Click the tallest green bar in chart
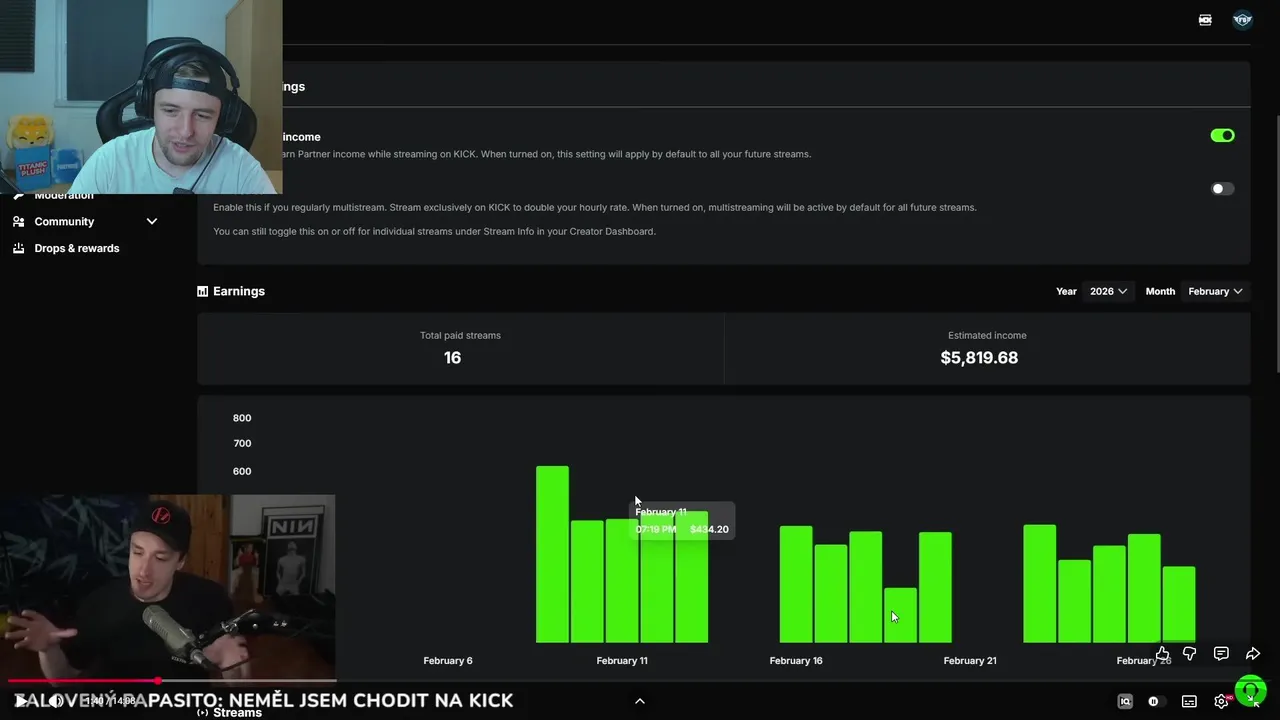The height and width of the screenshot is (720, 1280). [x=552, y=554]
